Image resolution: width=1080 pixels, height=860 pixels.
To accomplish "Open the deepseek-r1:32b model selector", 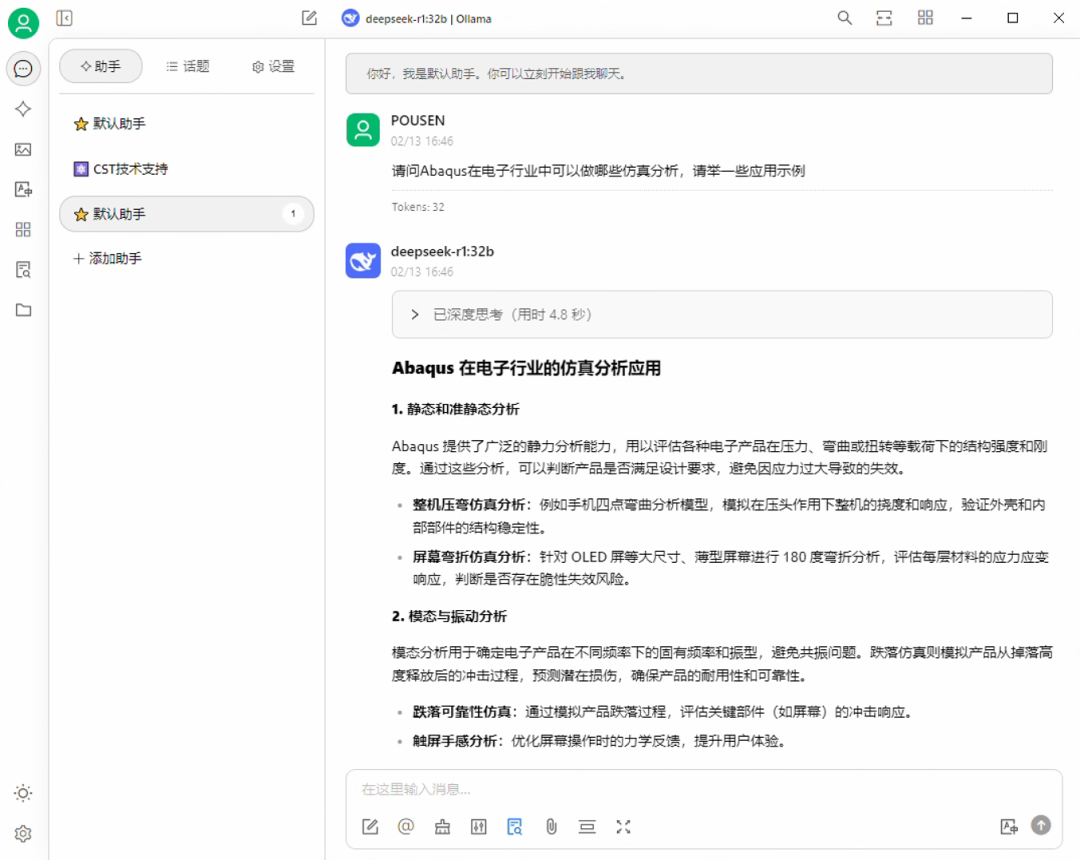I will pyautogui.click(x=417, y=18).
